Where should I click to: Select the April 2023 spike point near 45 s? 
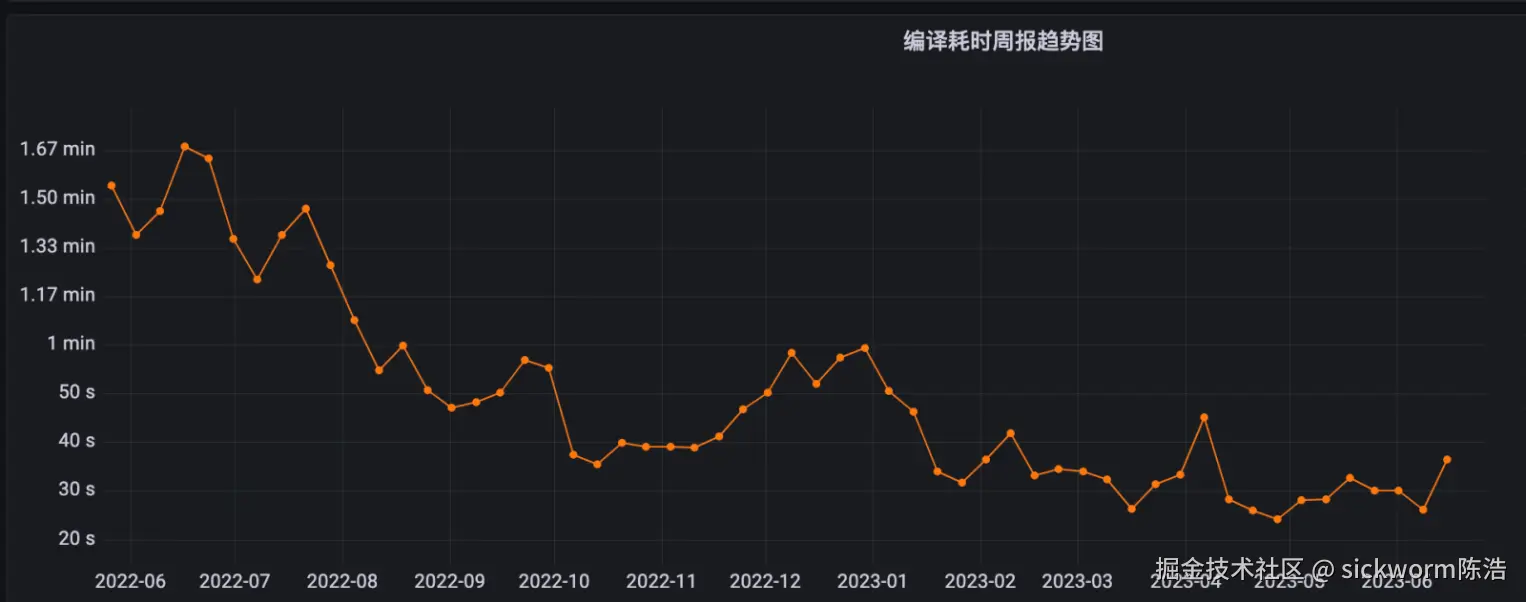[1204, 418]
